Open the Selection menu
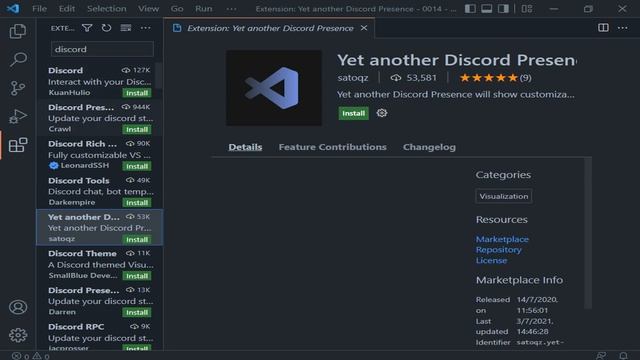 click(107, 9)
